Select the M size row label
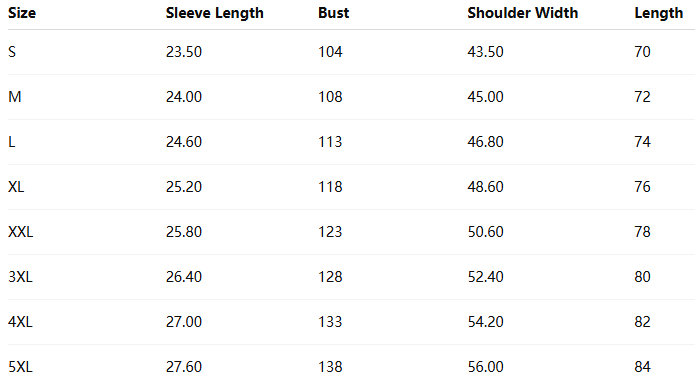The image size is (695, 390). (x=15, y=97)
